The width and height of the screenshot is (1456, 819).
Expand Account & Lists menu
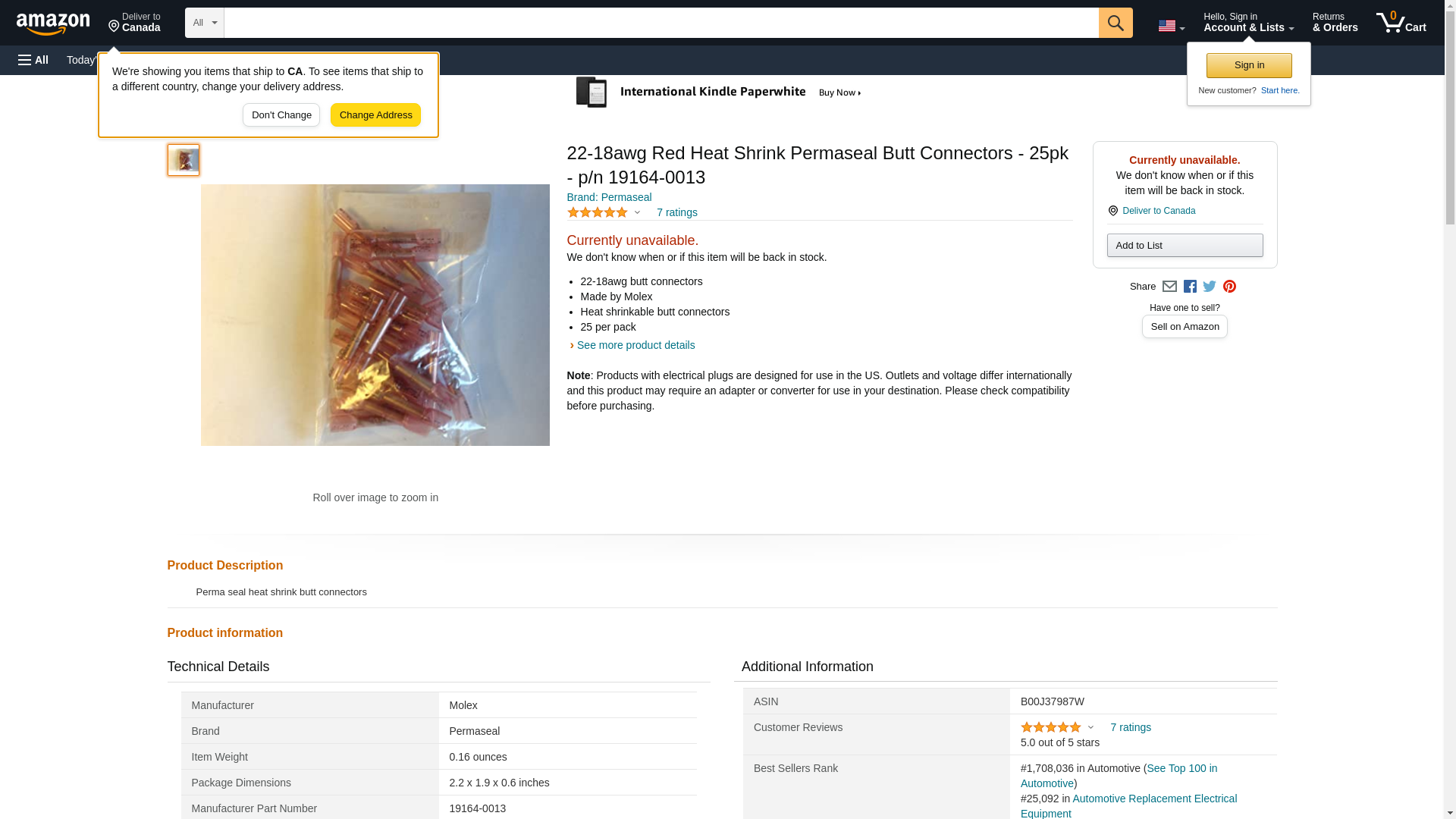(x=1248, y=23)
